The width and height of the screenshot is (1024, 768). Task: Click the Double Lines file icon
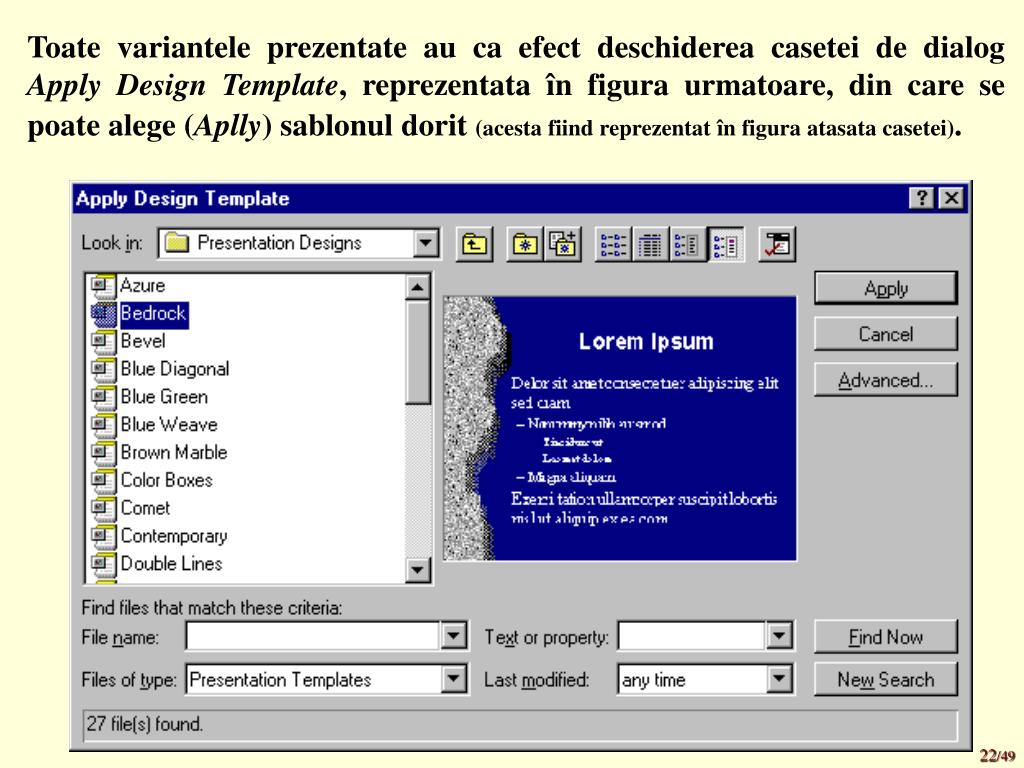[103, 564]
